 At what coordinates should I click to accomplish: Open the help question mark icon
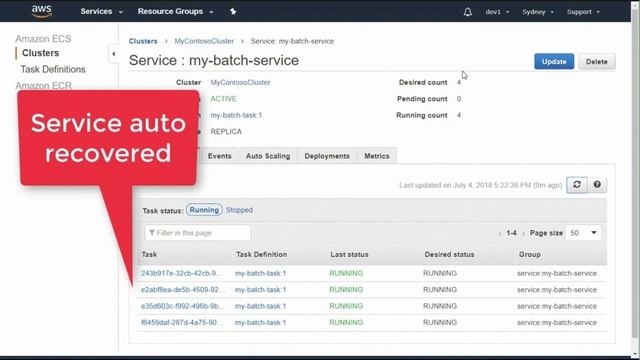(x=597, y=184)
